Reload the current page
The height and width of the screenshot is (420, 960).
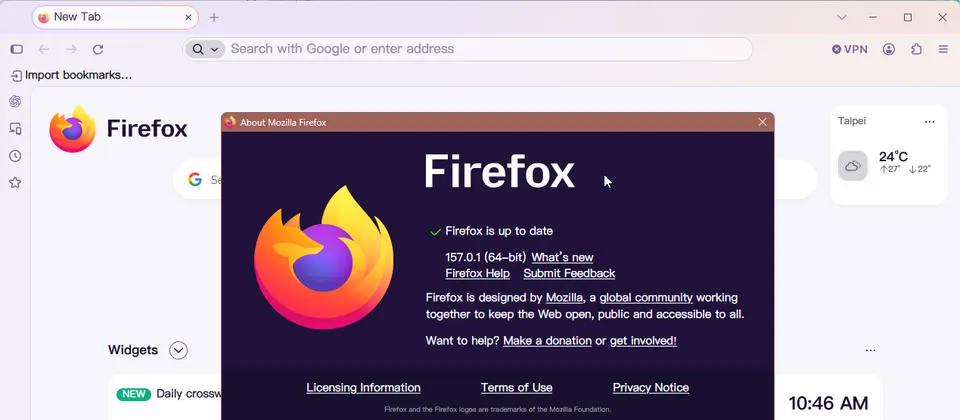click(x=98, y=50)
